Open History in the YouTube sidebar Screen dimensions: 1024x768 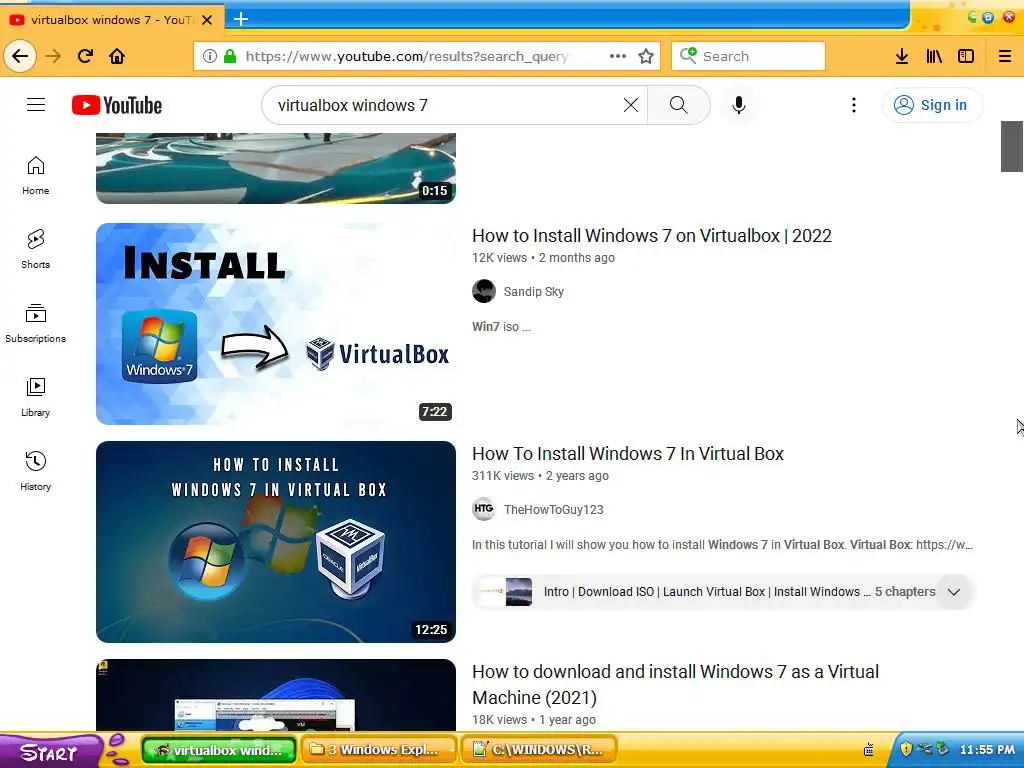[35, 471]
